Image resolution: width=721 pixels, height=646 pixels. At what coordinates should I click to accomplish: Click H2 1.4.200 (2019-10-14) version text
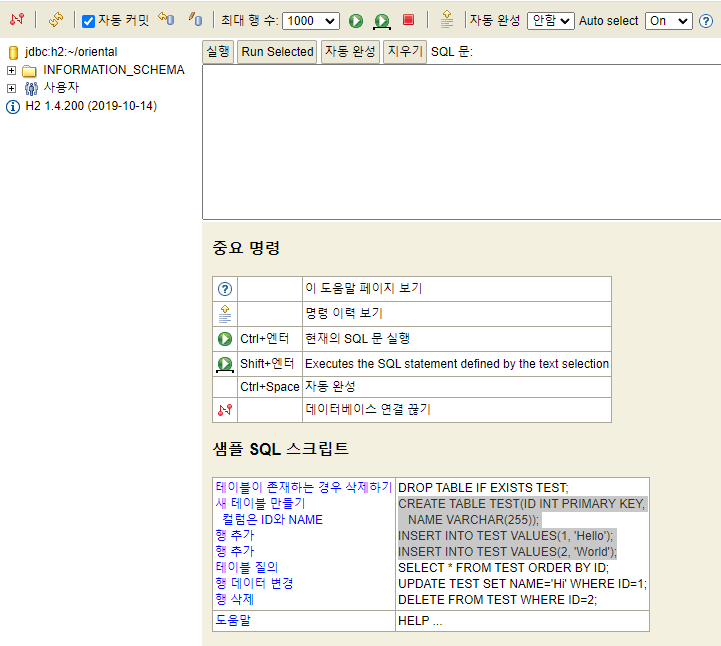click(x=91, y=106)
